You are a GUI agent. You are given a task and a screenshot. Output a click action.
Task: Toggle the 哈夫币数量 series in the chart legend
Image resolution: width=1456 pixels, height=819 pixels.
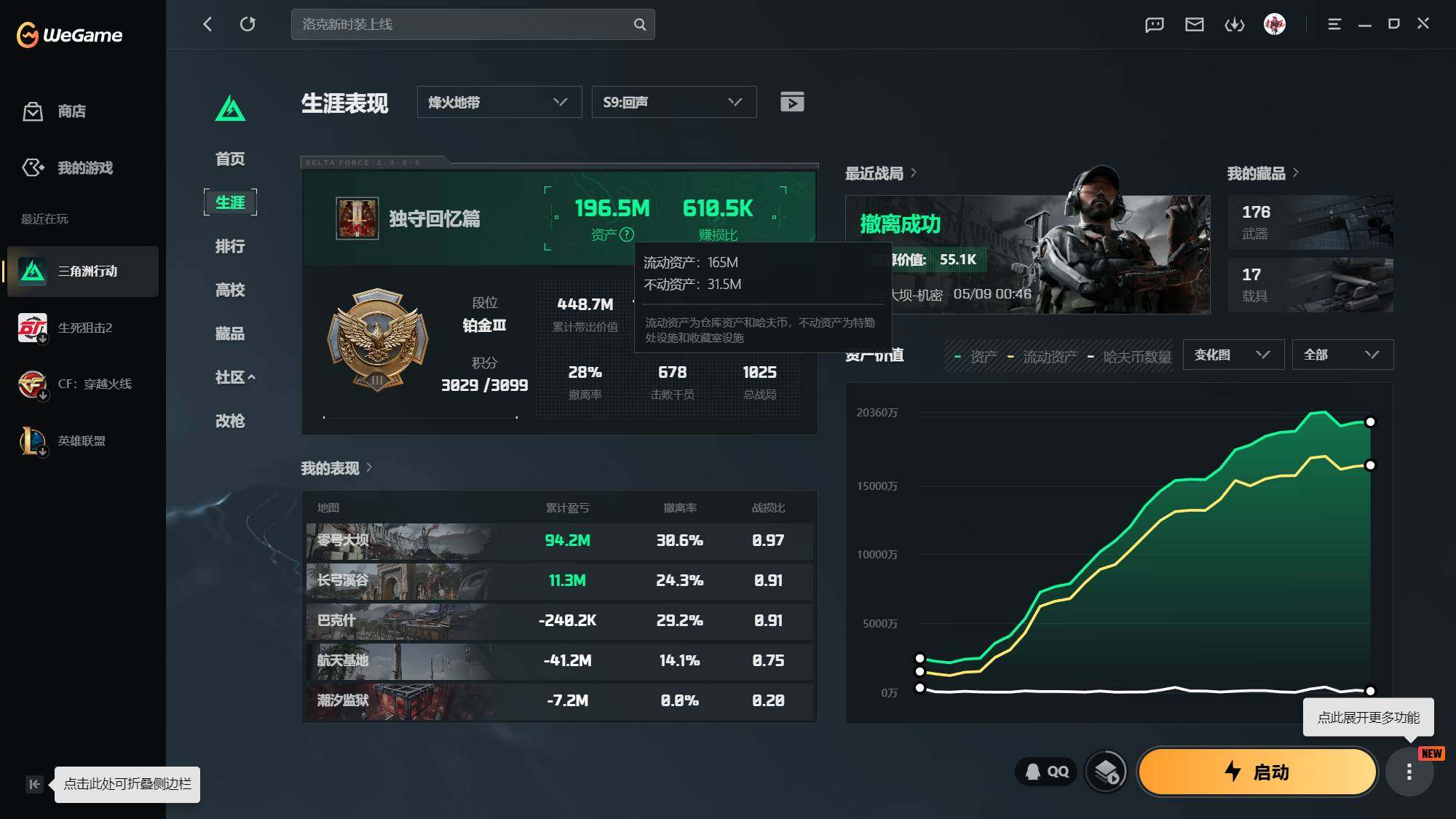click(x=1129, y=357)
